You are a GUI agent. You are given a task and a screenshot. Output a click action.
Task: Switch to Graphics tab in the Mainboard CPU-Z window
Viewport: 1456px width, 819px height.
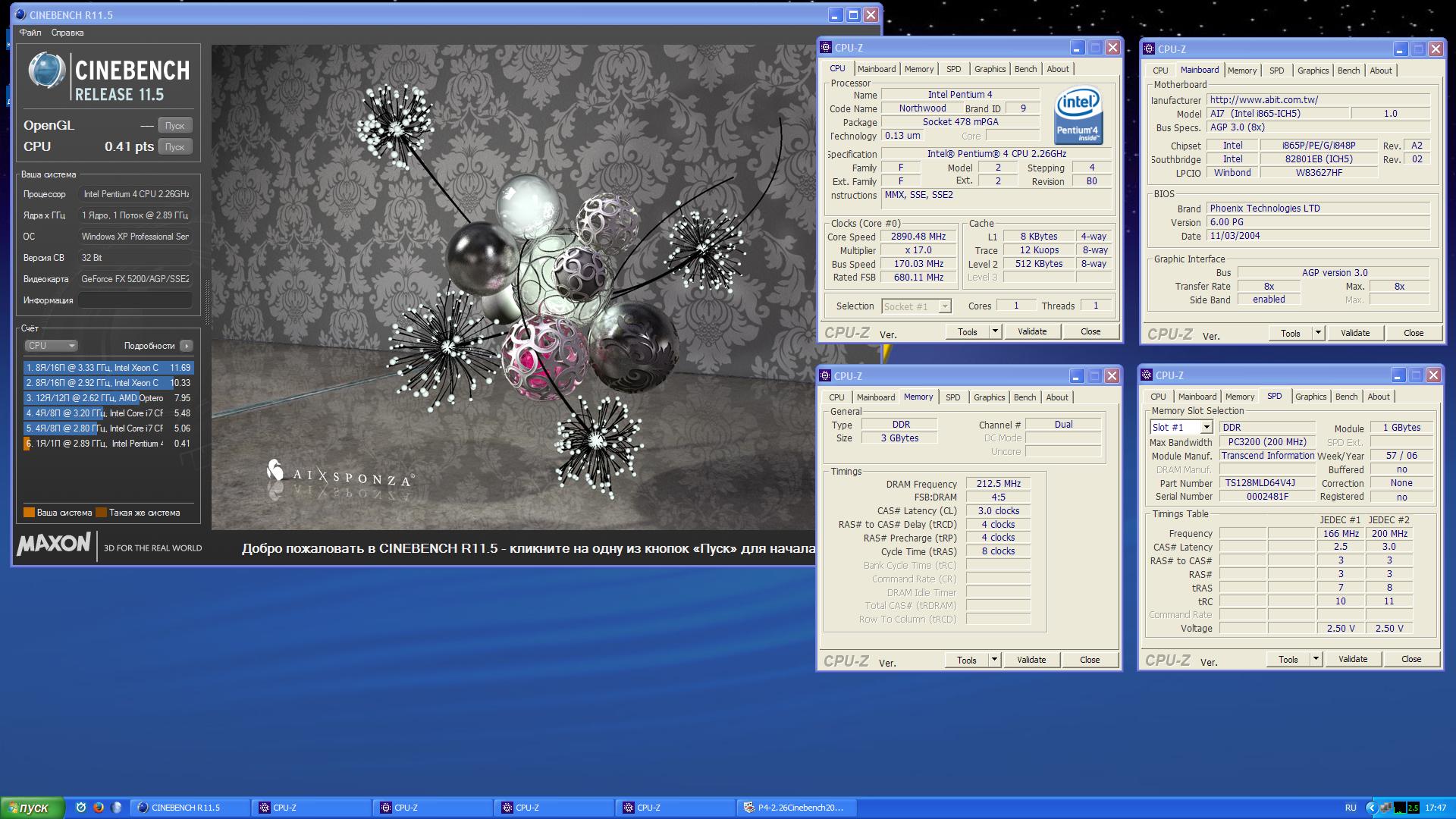[1313, 71]
